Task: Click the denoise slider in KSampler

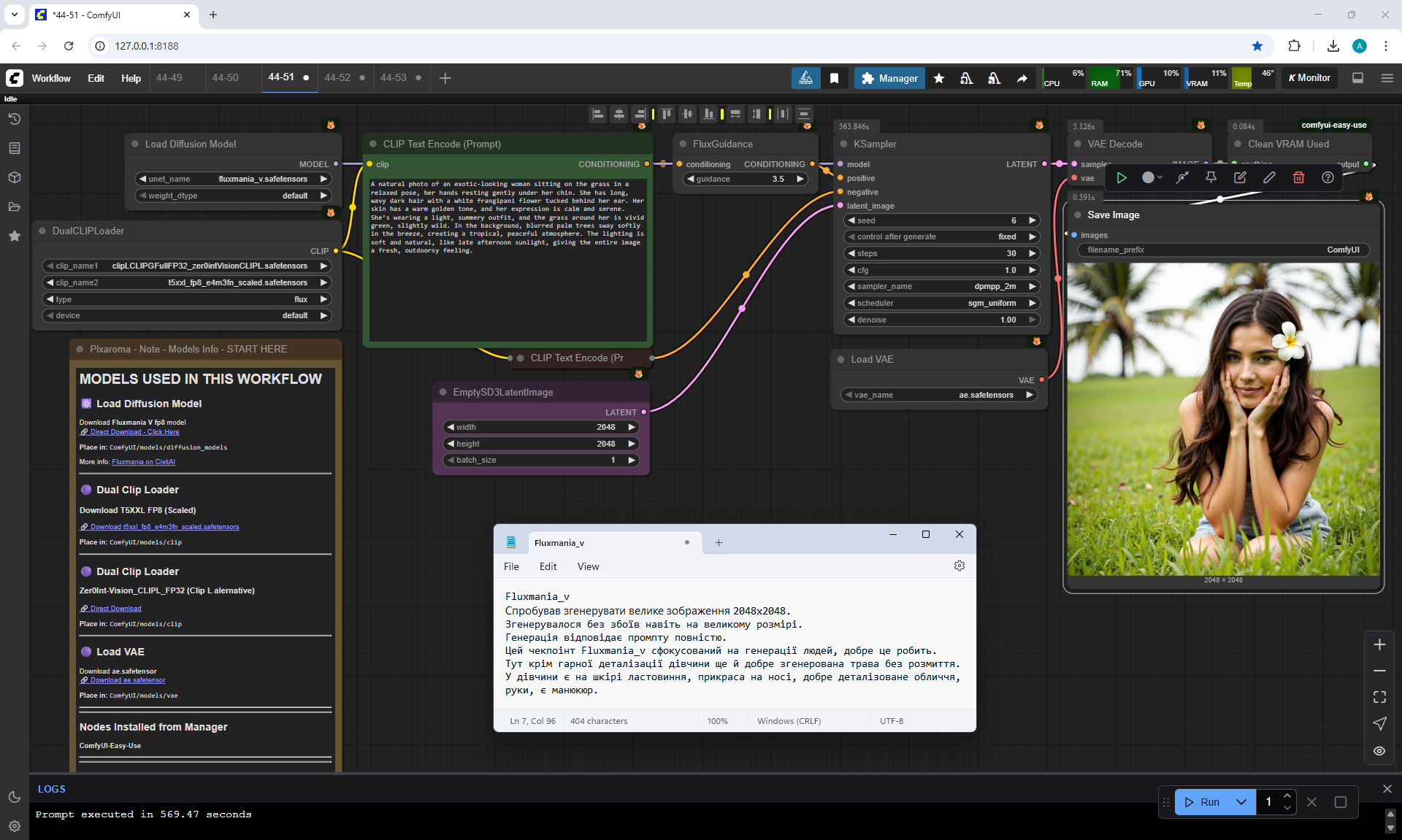Action: click(942, 320)
